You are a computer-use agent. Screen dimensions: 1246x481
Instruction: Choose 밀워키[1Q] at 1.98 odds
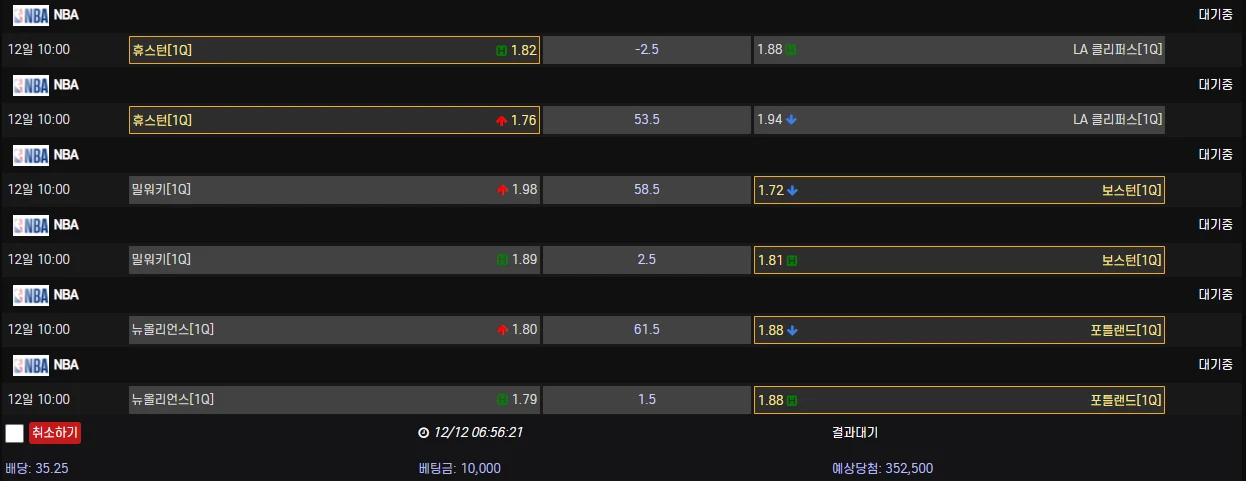click(334, 190)
